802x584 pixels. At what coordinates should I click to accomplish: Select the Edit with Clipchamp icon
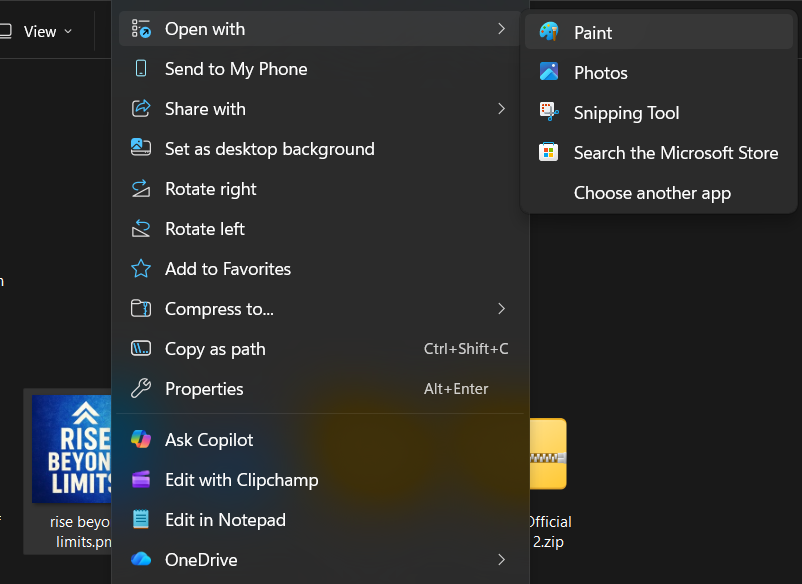(x=143, y=479)
